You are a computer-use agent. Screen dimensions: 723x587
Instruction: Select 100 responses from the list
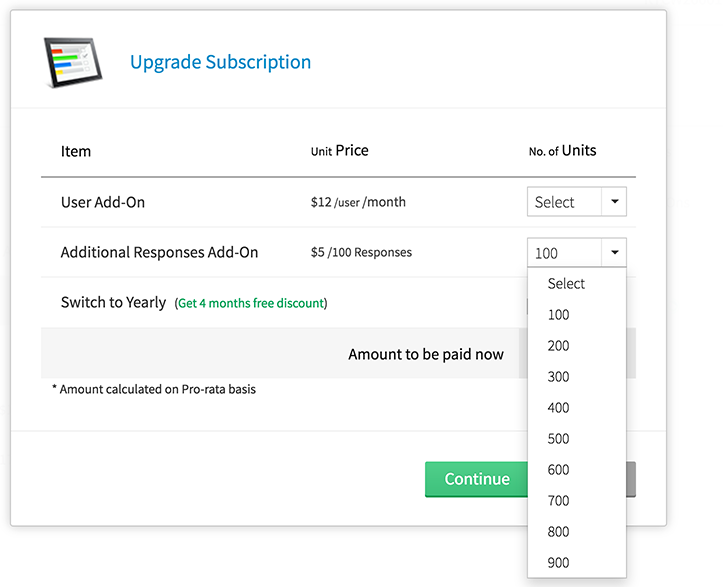click(x=558, y=315)
